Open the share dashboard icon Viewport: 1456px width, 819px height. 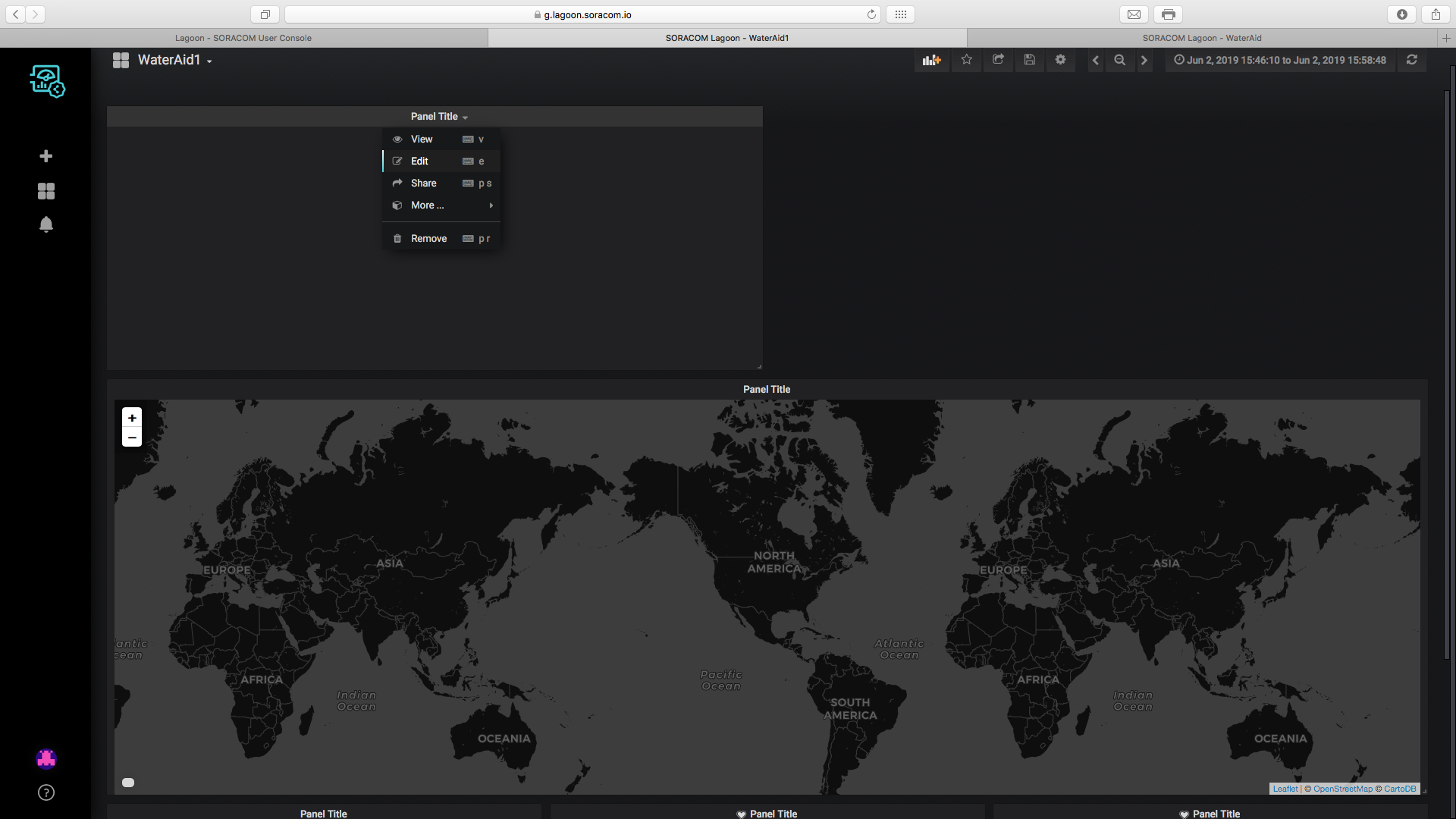tap(998, 60)
